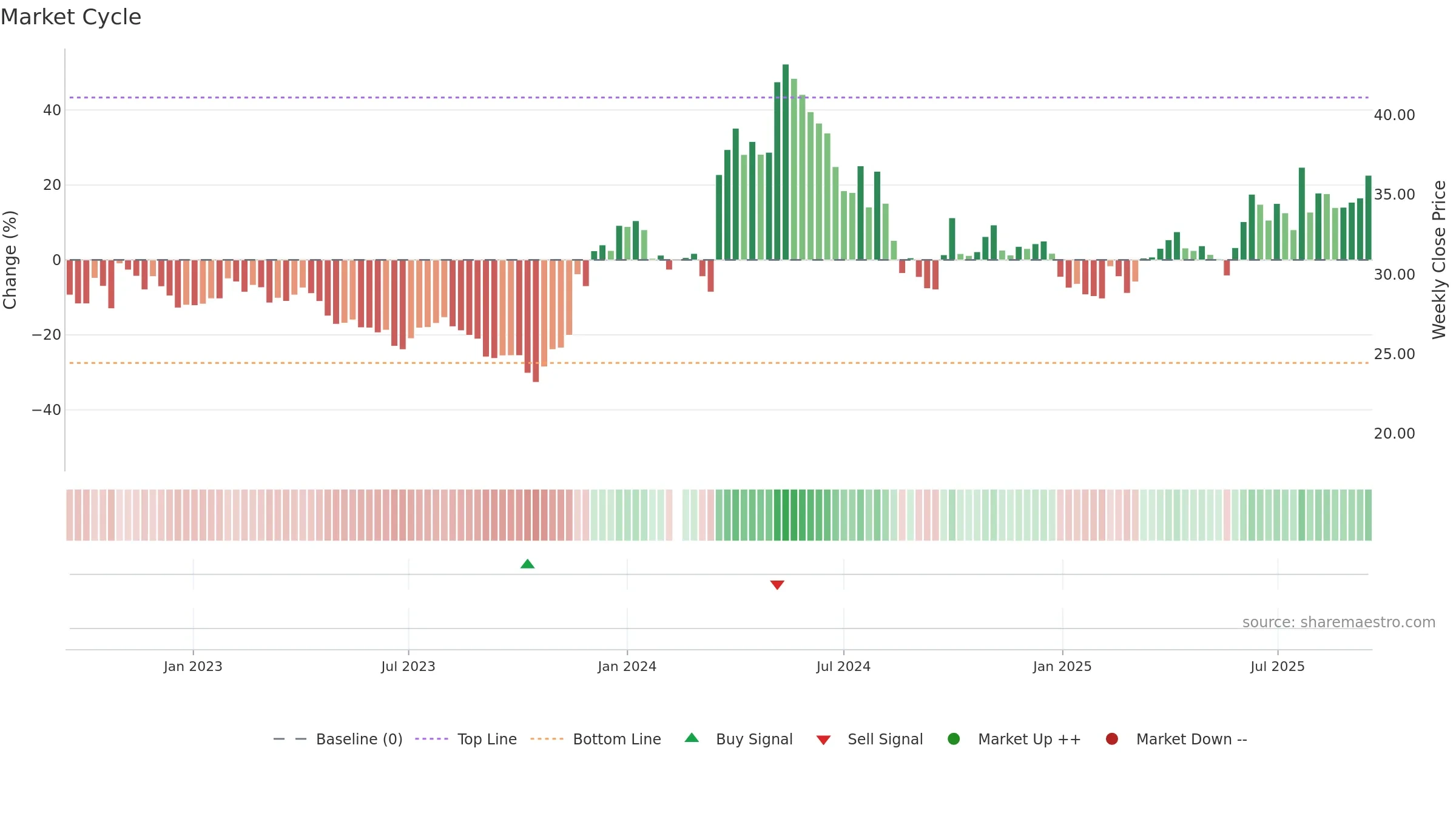
Task: Click the 25.00 price tick on the right axis
Action: (x=1394, y=354)
